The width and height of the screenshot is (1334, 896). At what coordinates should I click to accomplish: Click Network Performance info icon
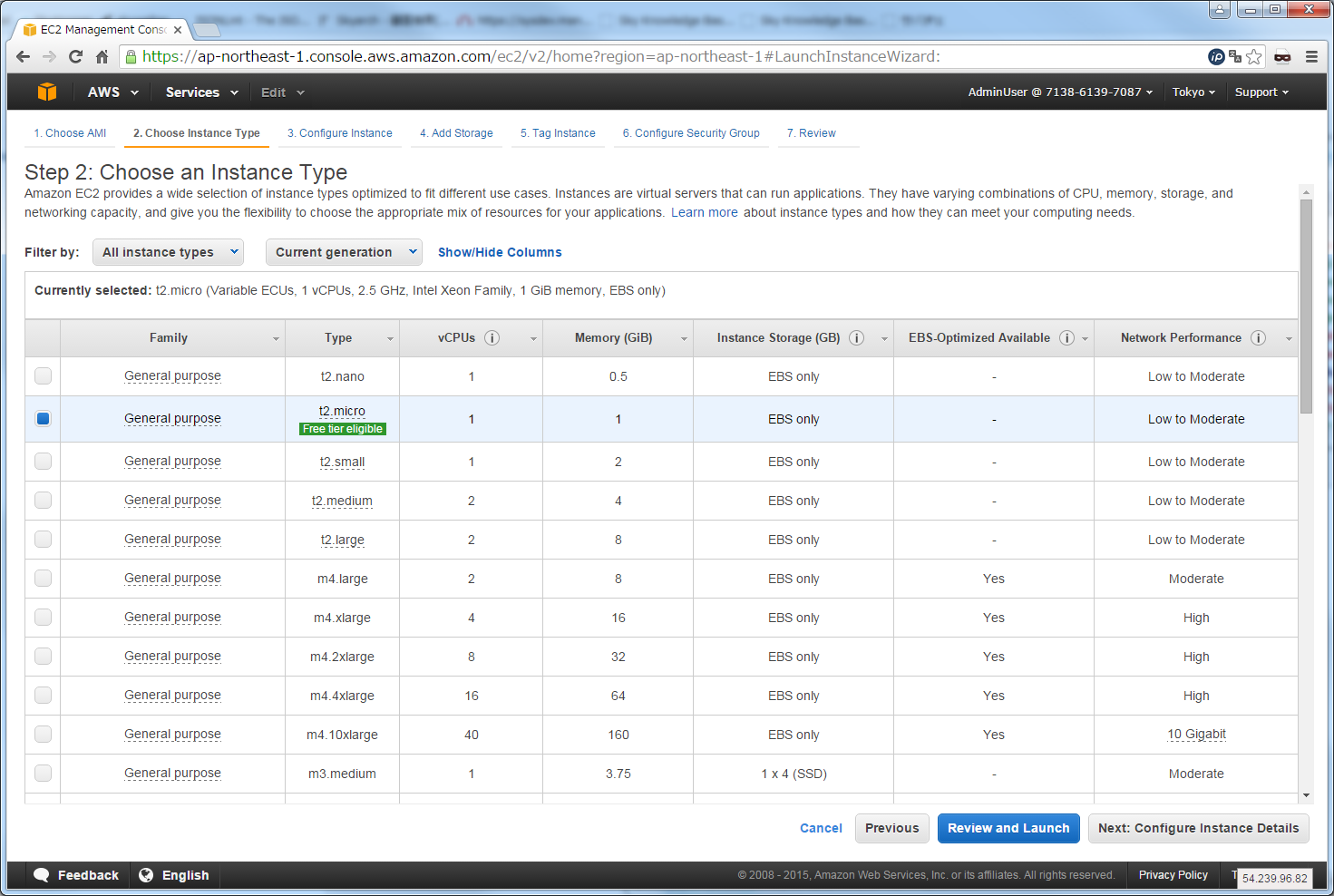[x=1259, y=337]
